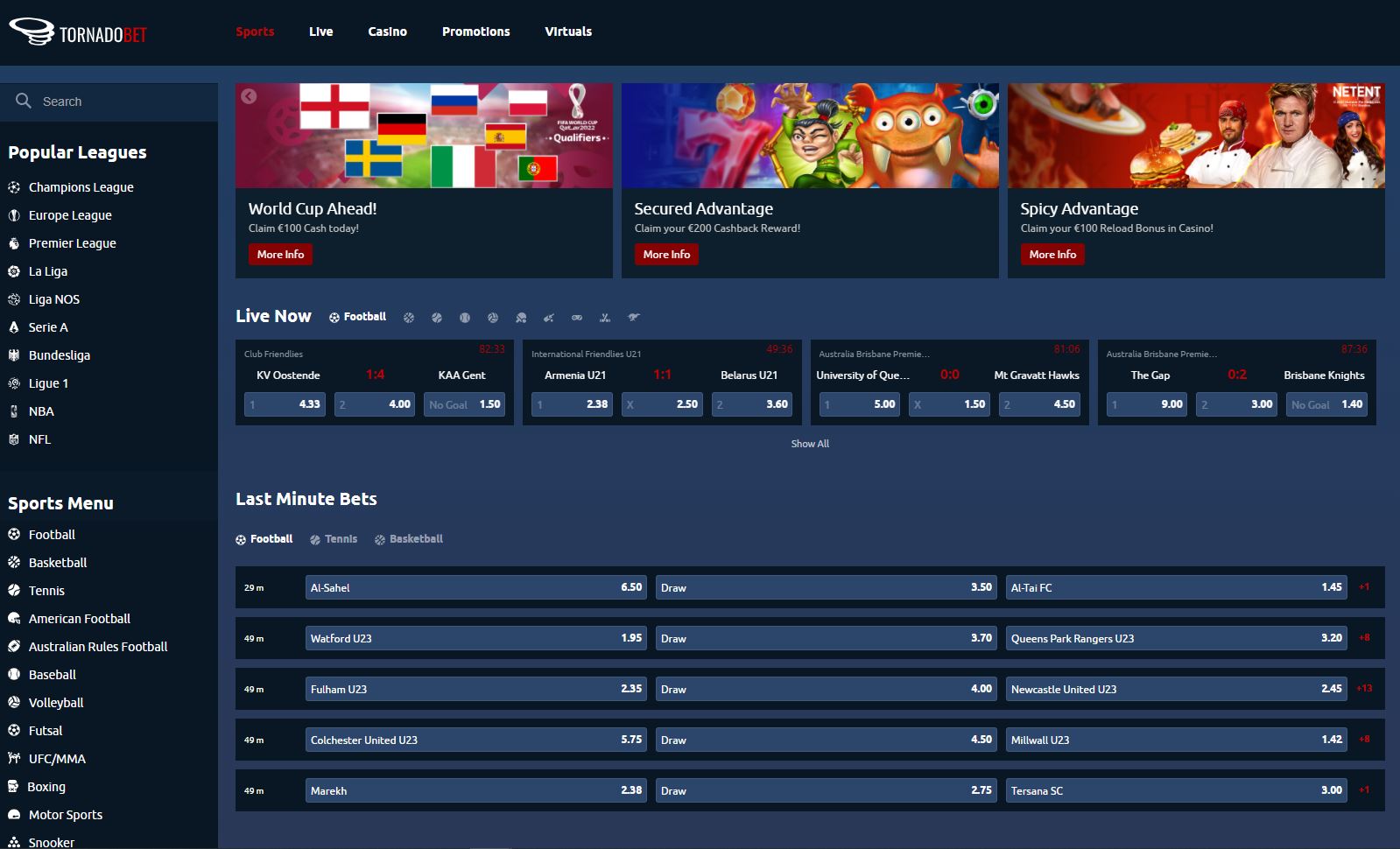
Task: Click the Europe League icon
Action: pos(14,215)
